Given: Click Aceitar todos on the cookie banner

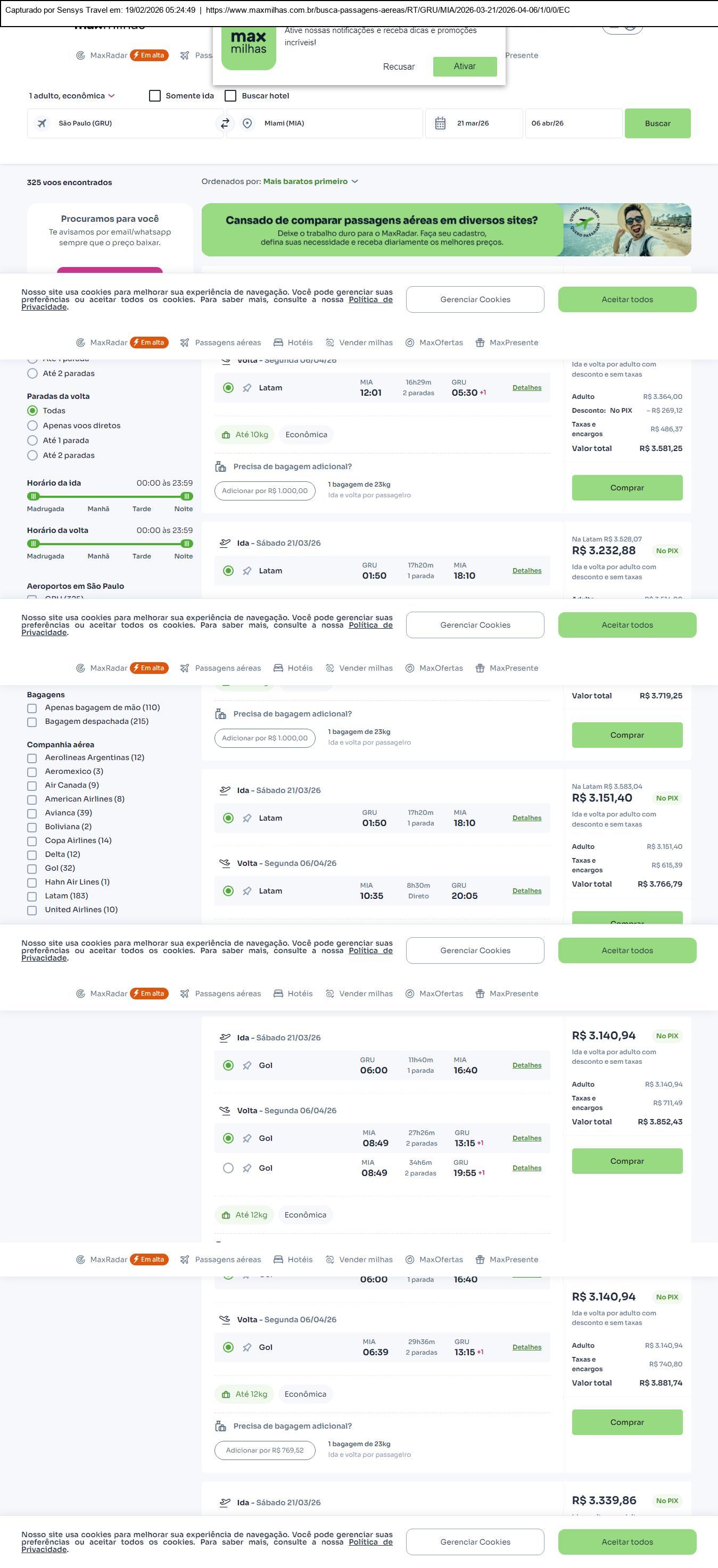Looking at the screenshot, I should [x=626, y=299].
